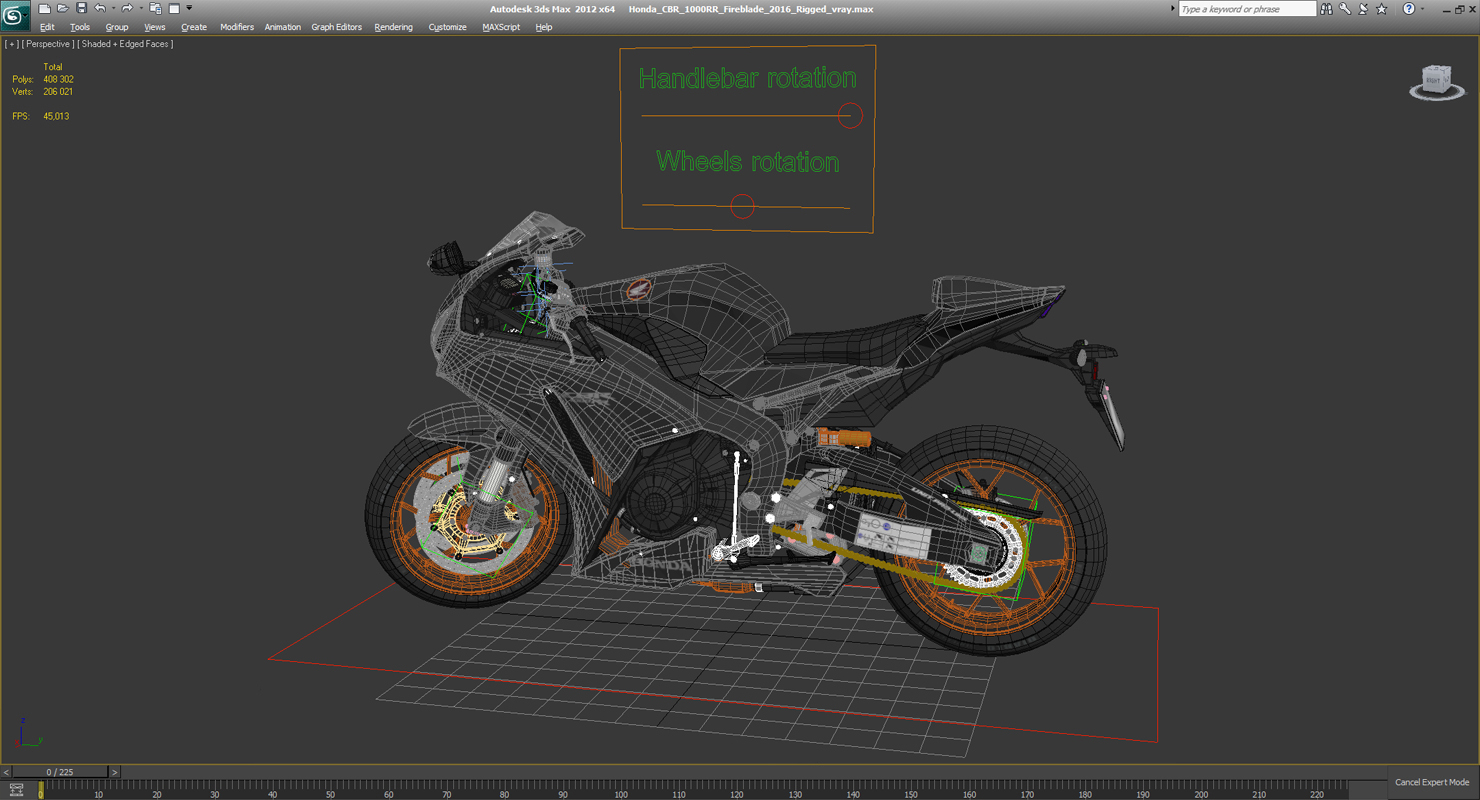Click the Polys count 408 302
The image size is (1480, 800).
pos(58,79)
